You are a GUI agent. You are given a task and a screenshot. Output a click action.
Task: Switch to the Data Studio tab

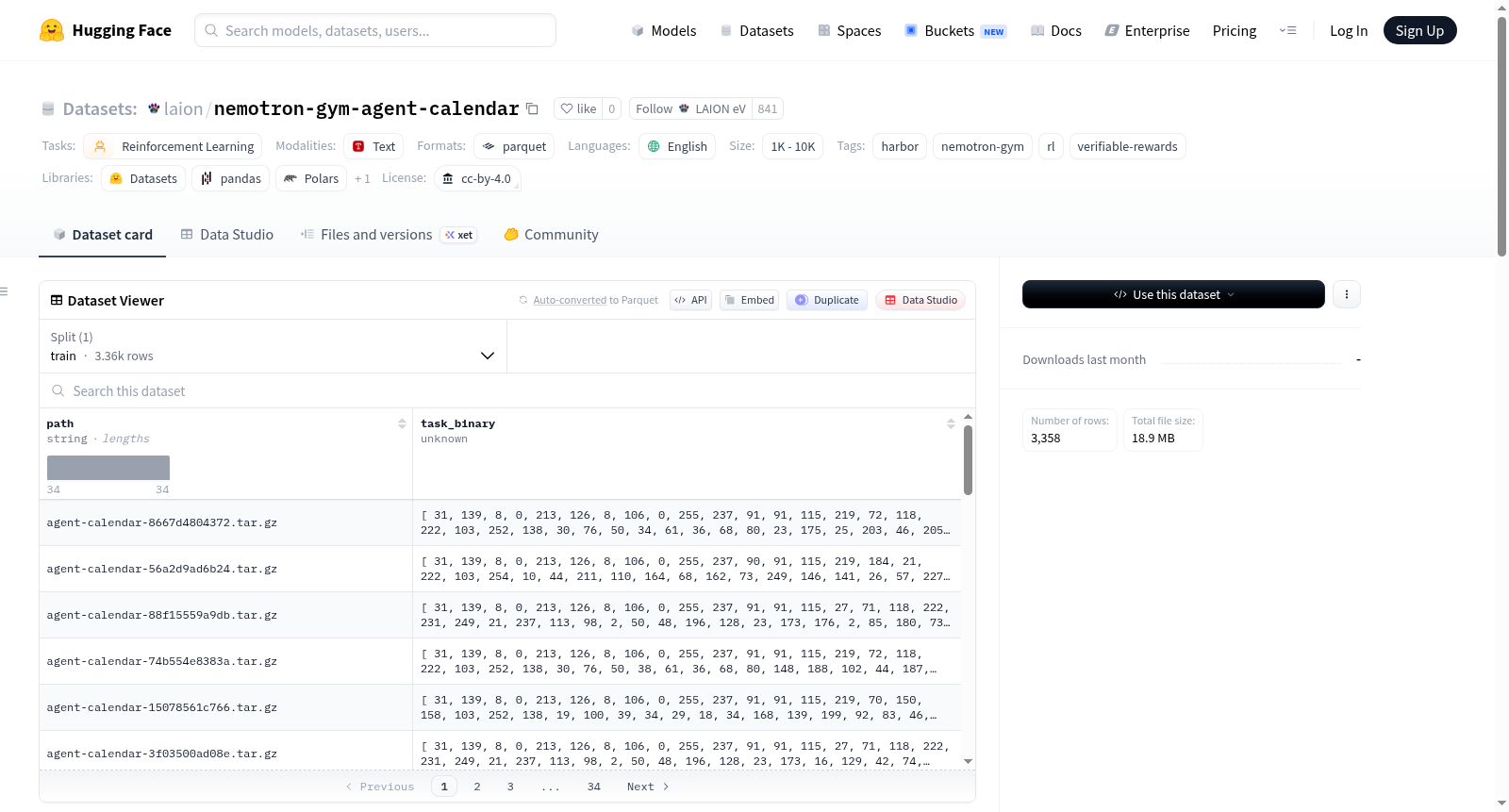[226, 235]
